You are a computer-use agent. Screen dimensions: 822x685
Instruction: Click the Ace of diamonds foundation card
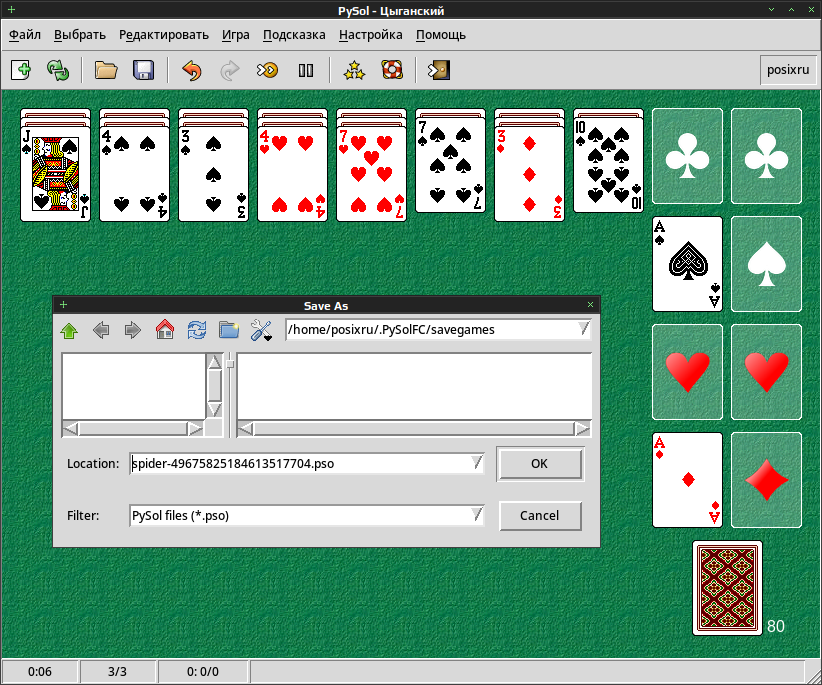click(687, 480)
